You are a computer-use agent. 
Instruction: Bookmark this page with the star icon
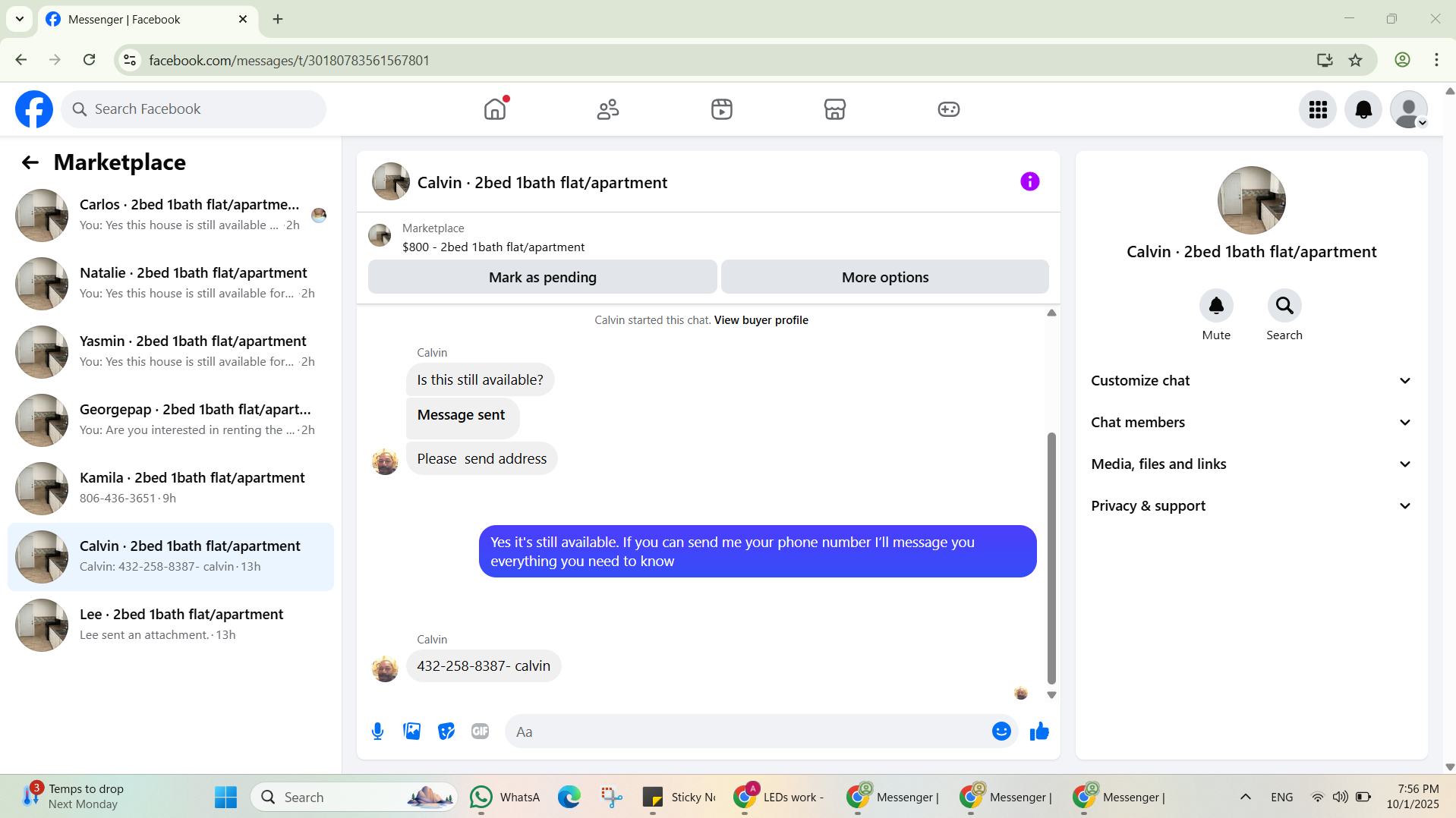1356,60
